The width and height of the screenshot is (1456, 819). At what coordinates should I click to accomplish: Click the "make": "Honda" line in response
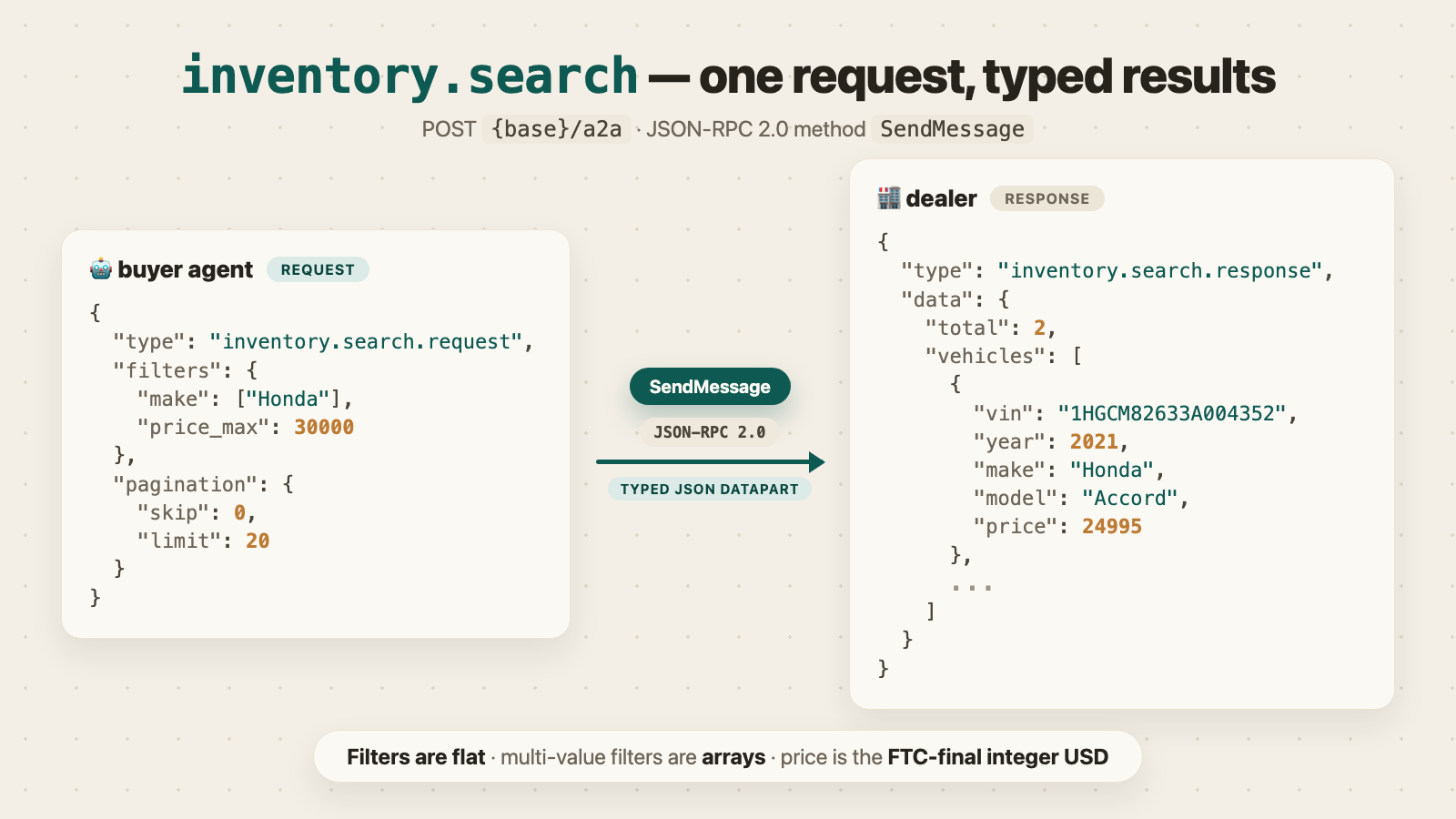pyautogui.click(x=1069, y=470)
